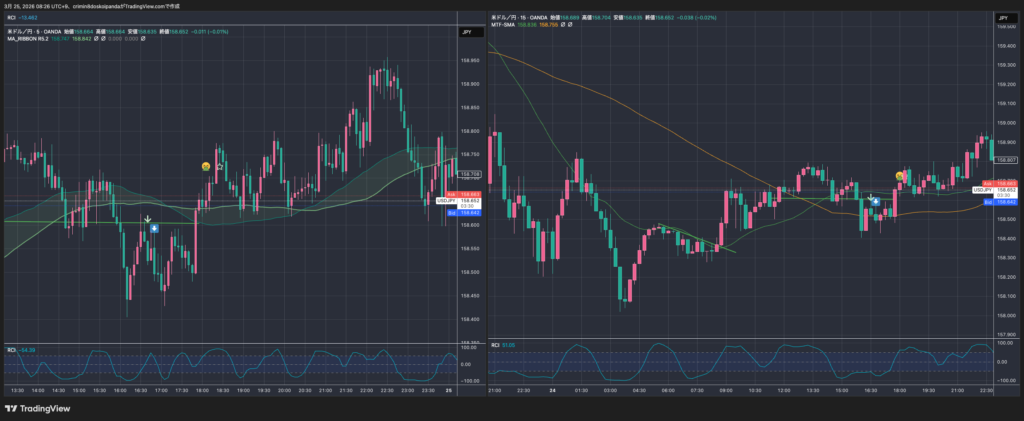Click the star marker on the left chart
The height and width of the screenshot is (421, 1024).
220,166
